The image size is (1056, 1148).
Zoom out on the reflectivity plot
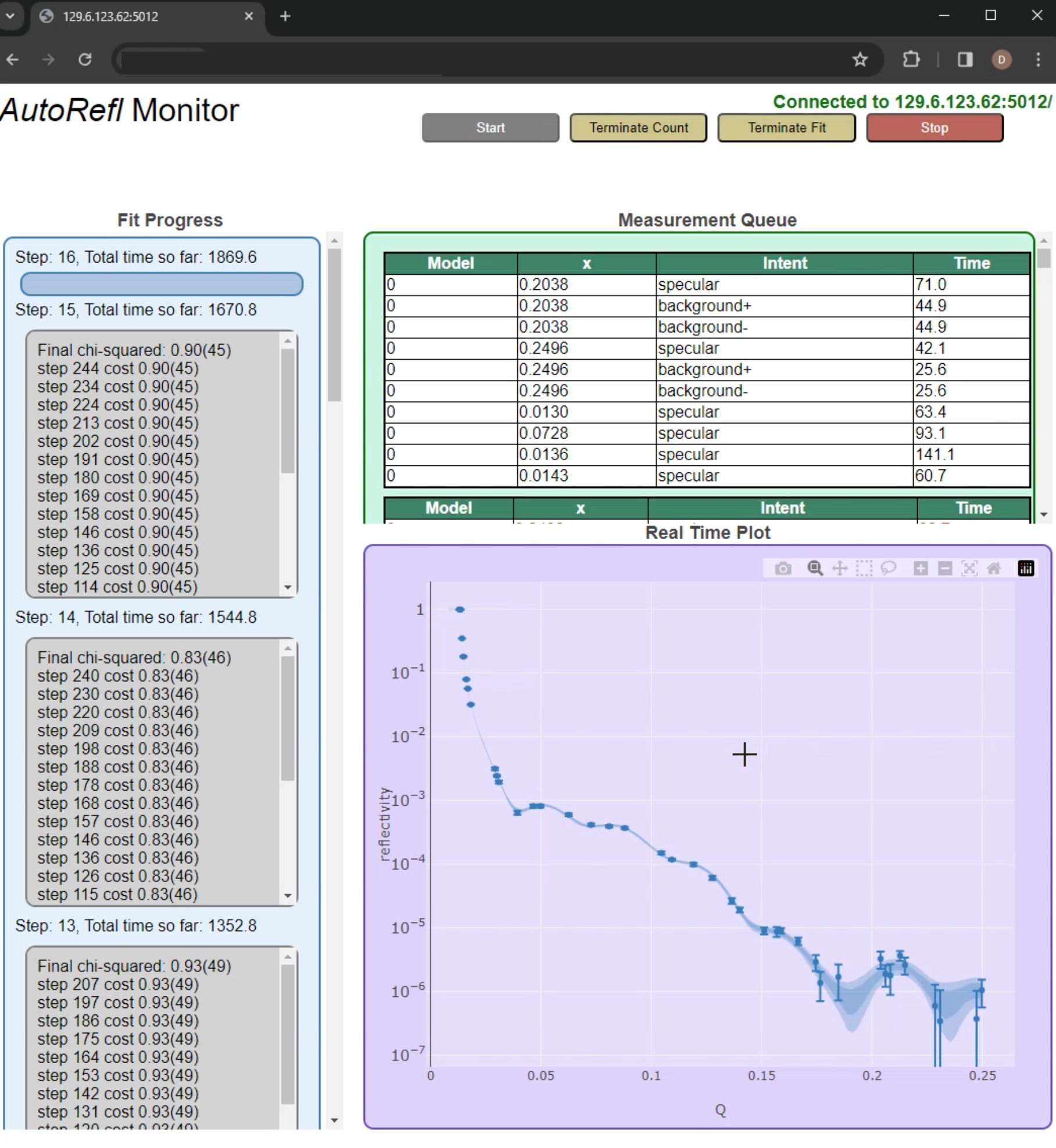945,569
